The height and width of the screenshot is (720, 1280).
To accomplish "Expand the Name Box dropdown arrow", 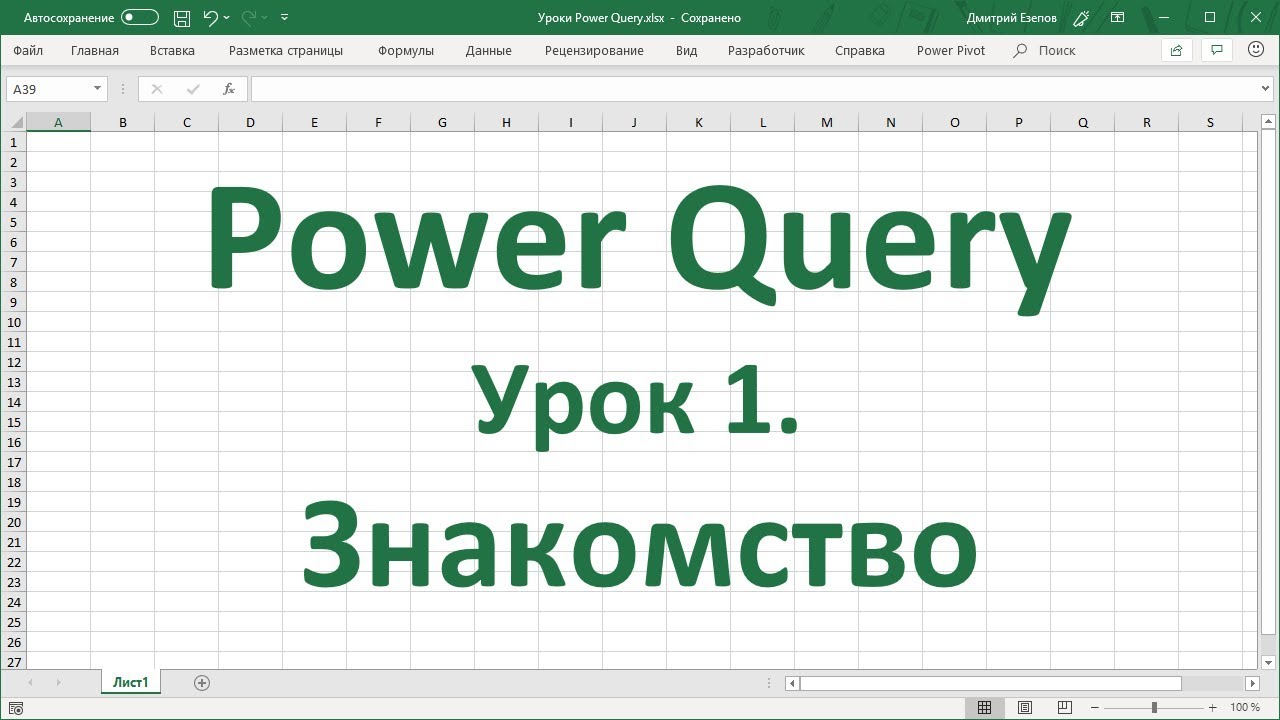I will [x=97, y=89].
